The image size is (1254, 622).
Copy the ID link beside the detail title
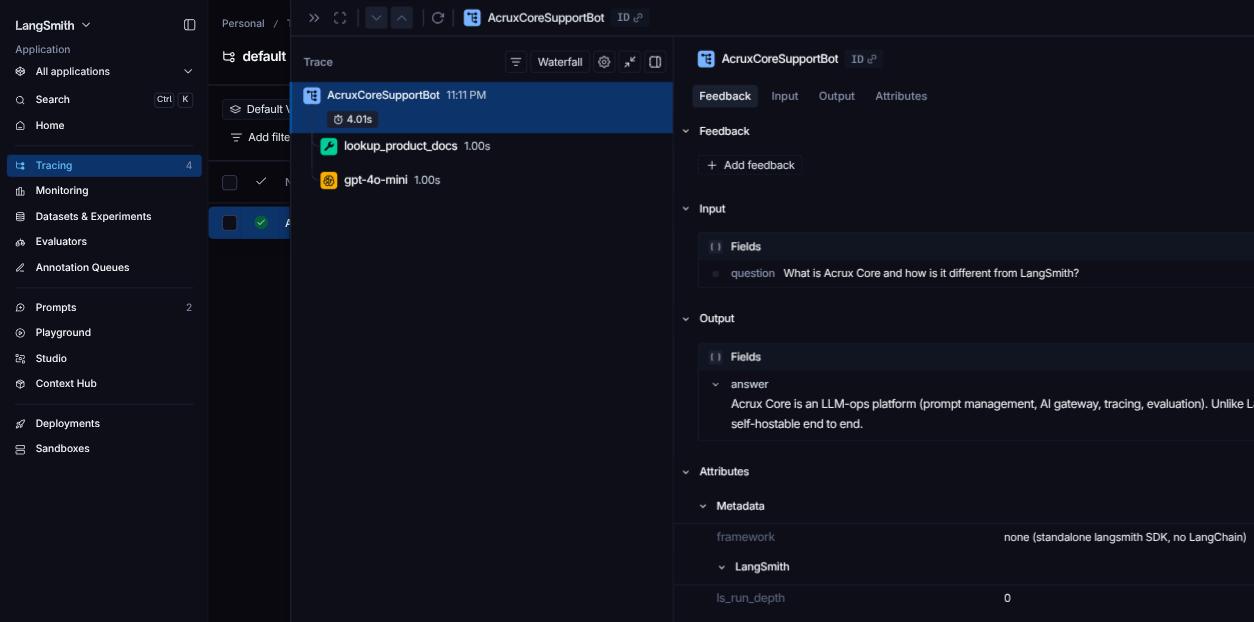(864, 59)
